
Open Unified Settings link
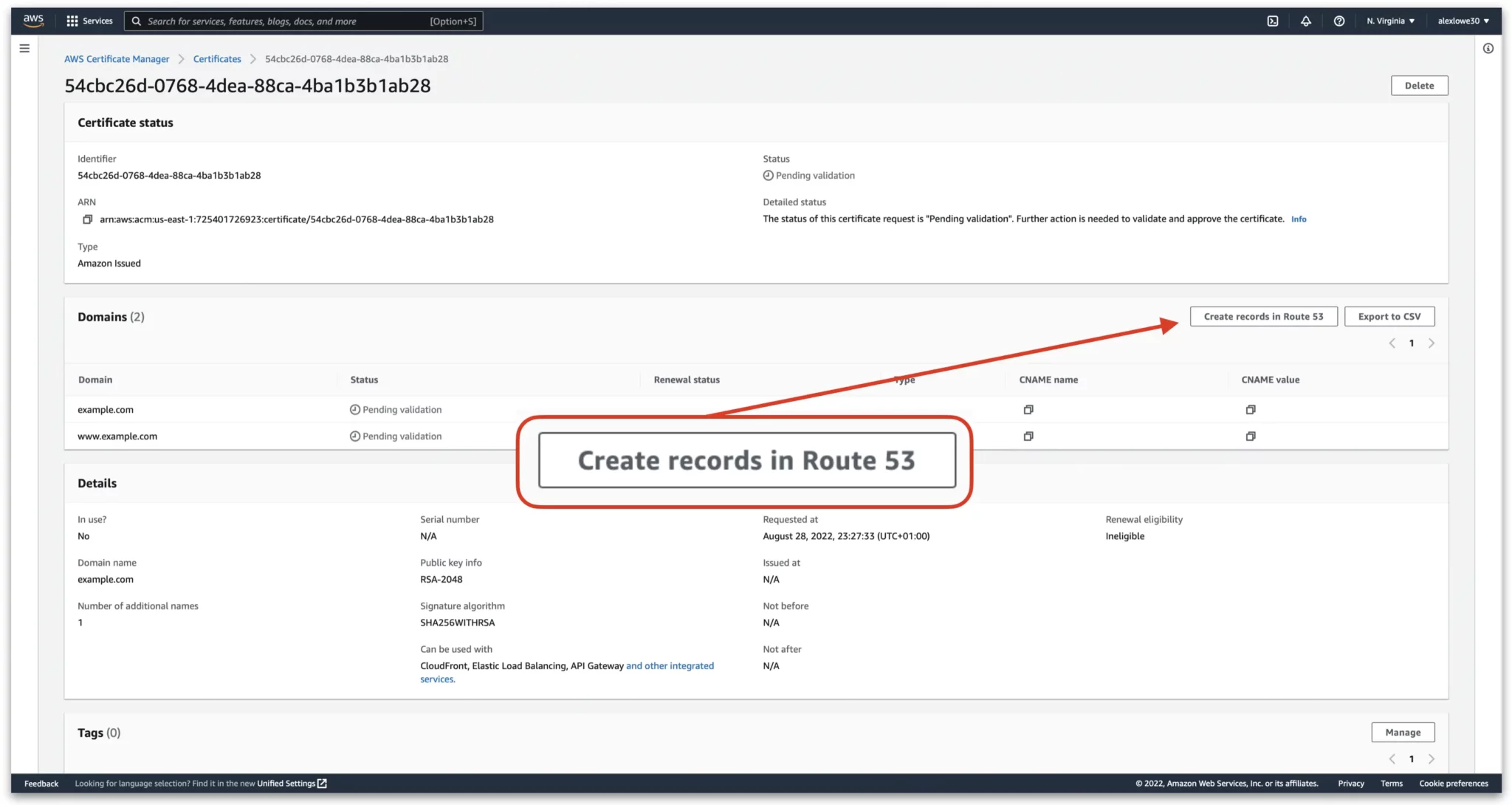286,784
